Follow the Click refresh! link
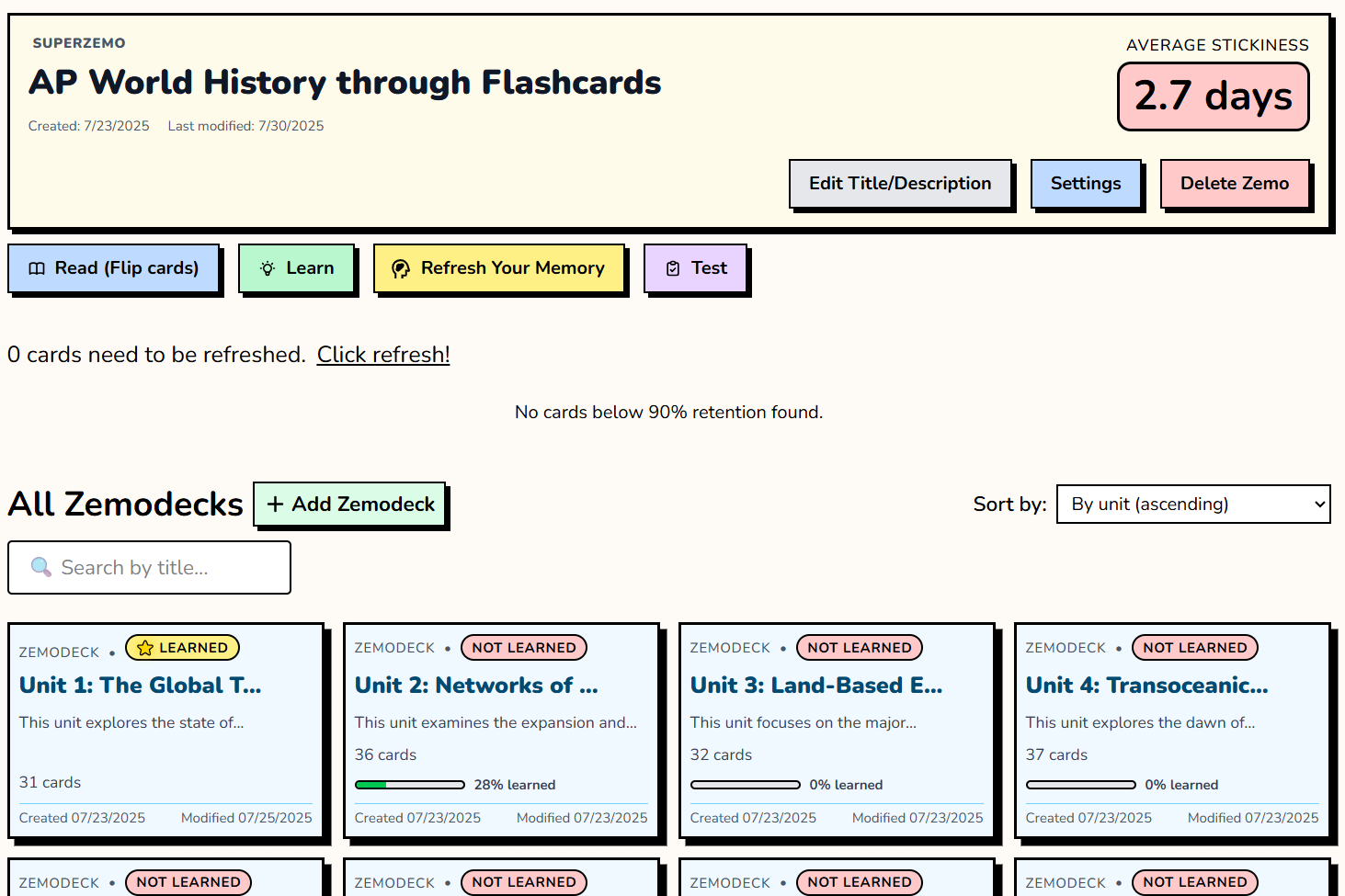Image resolution: width=1345 pixels, height=896 pixels. click(383, 355)
